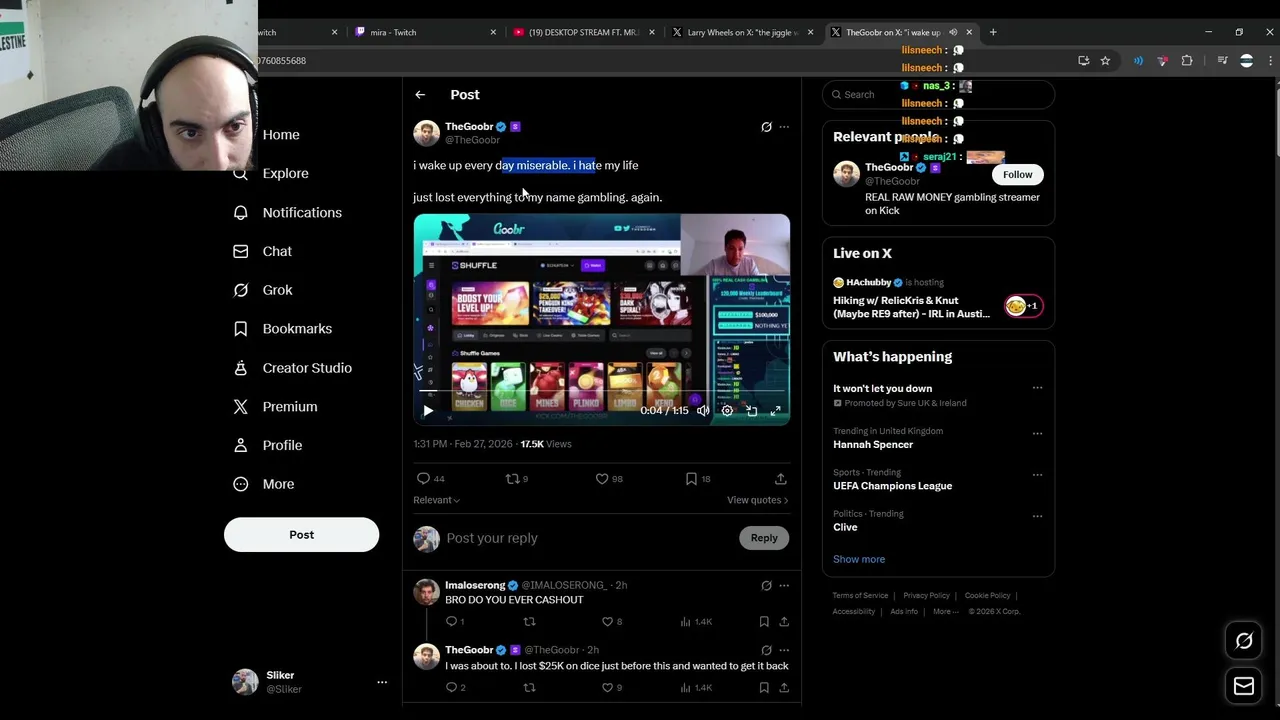This screenshot has width=1280, height=720.
Task: Click the Chat envelope icon
Action: (240, 251)
